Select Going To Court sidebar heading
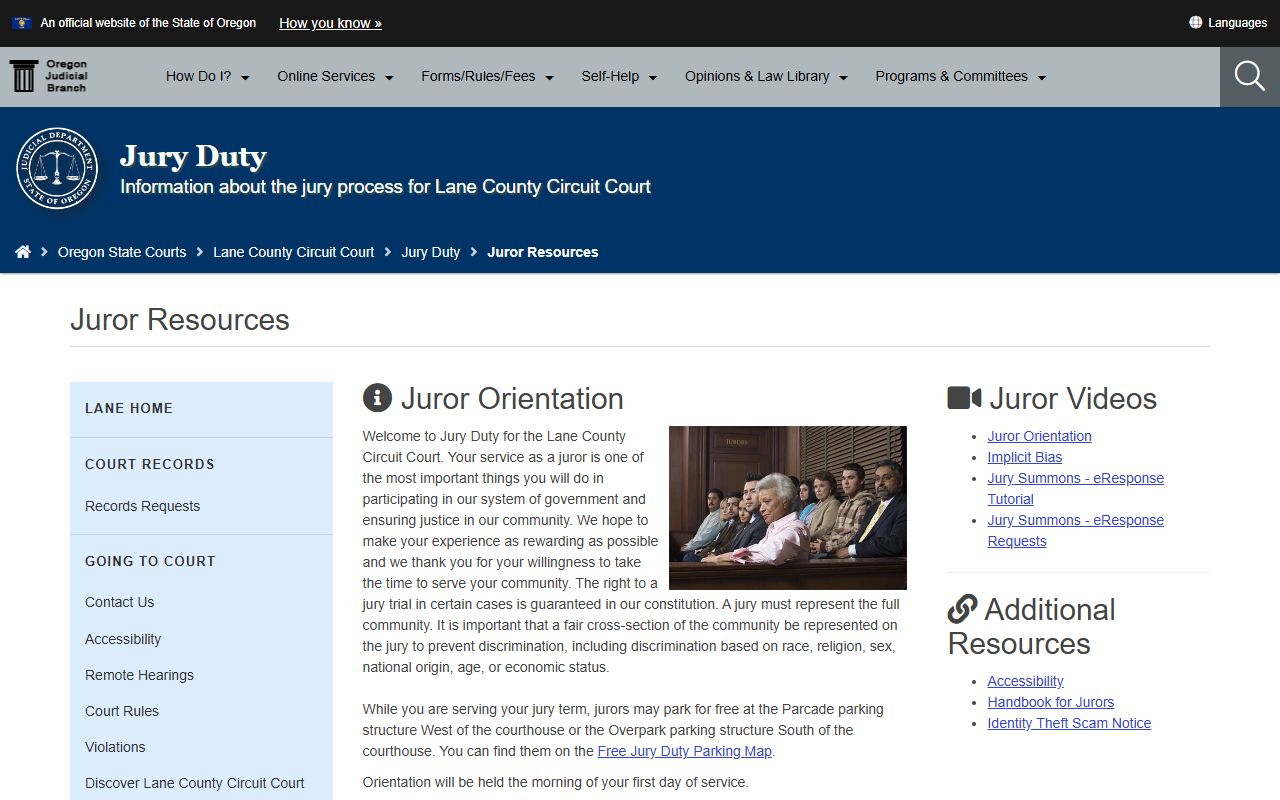 point(150,561)
